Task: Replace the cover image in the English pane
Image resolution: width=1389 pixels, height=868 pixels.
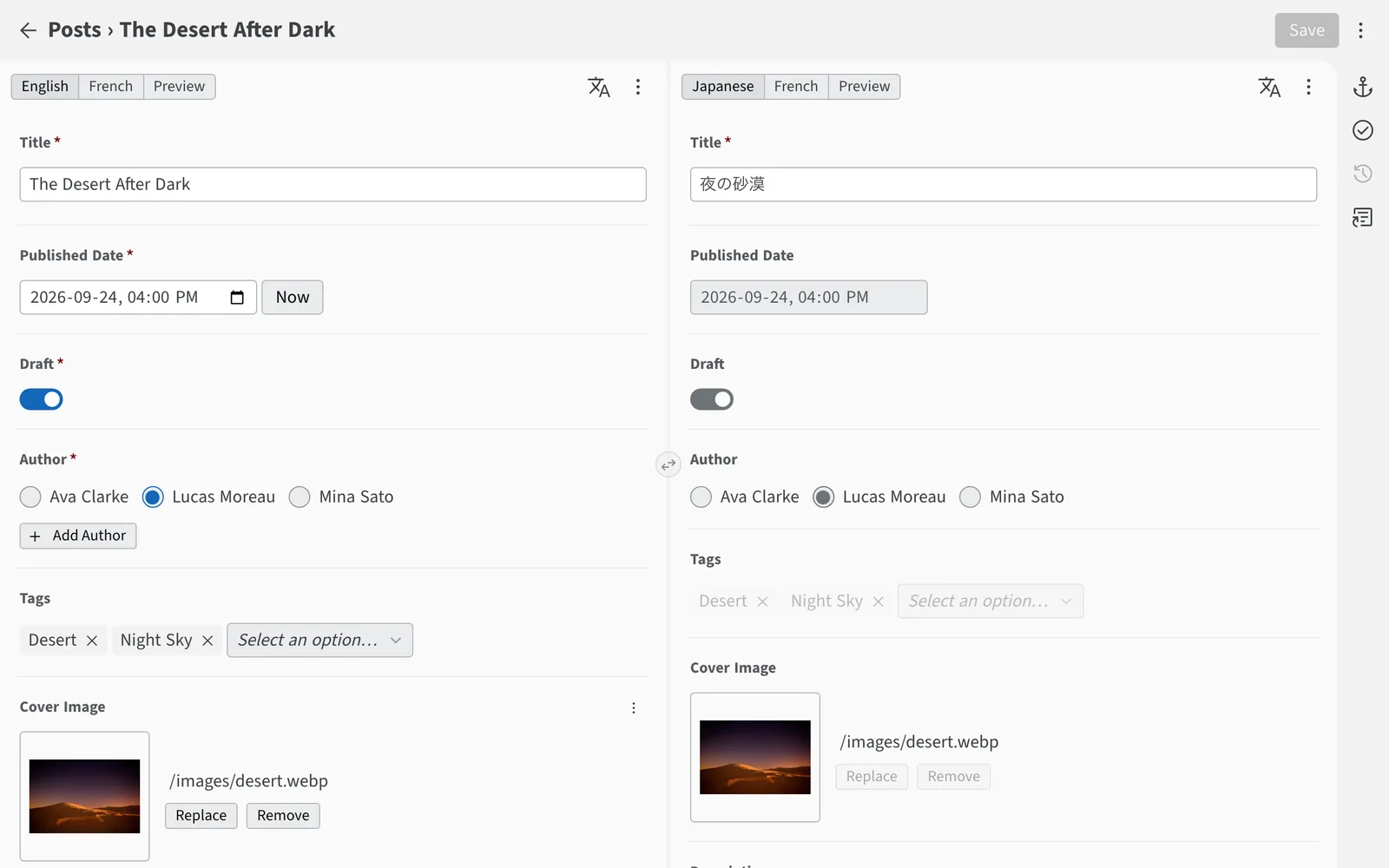Action: click(x=201, y=816)
